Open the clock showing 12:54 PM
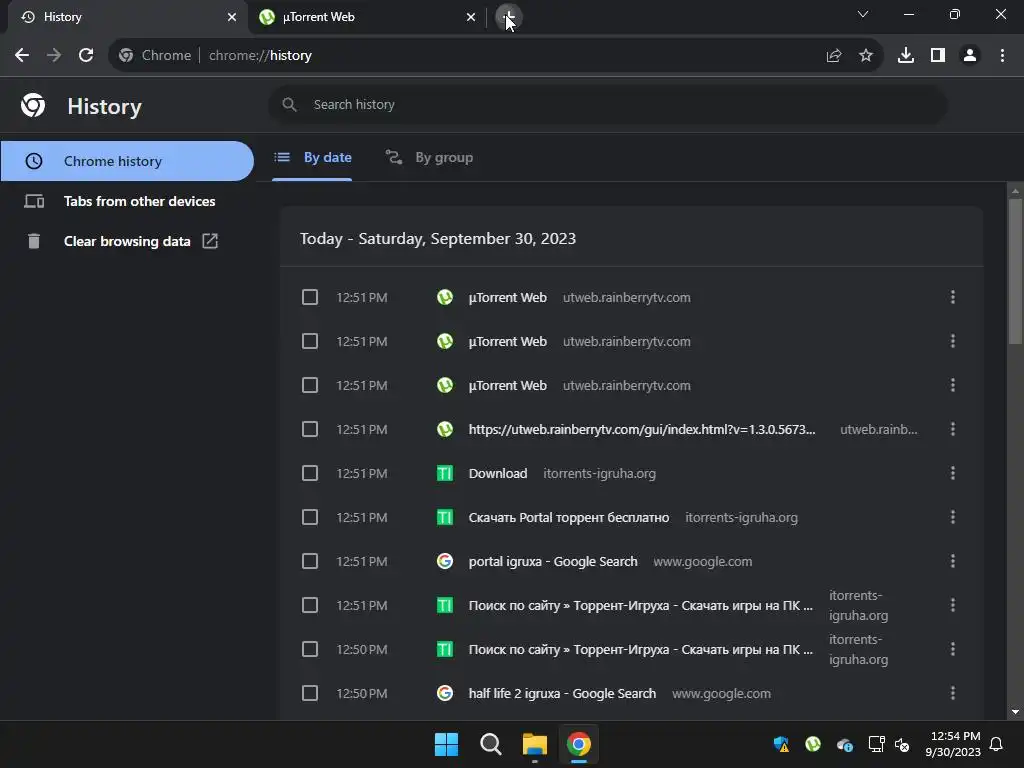 (953, 744)
